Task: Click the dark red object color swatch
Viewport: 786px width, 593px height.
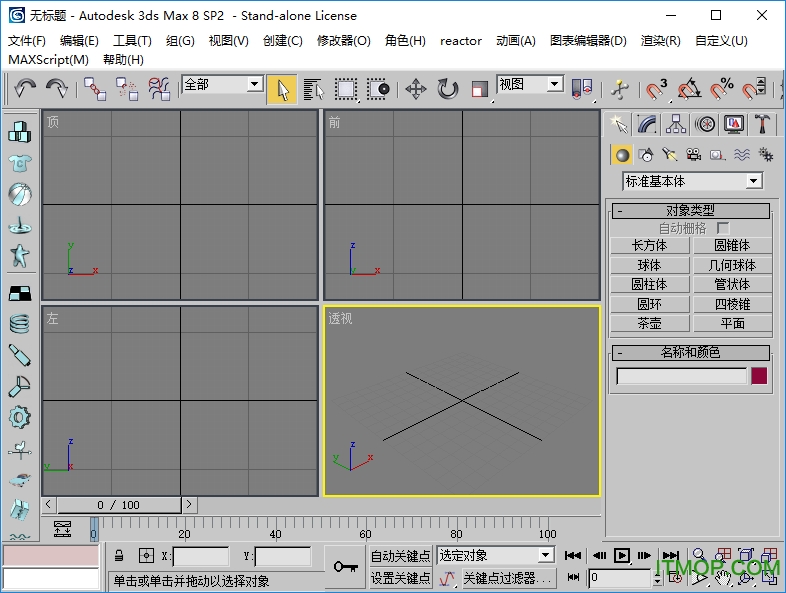Action: pos(759,376)
